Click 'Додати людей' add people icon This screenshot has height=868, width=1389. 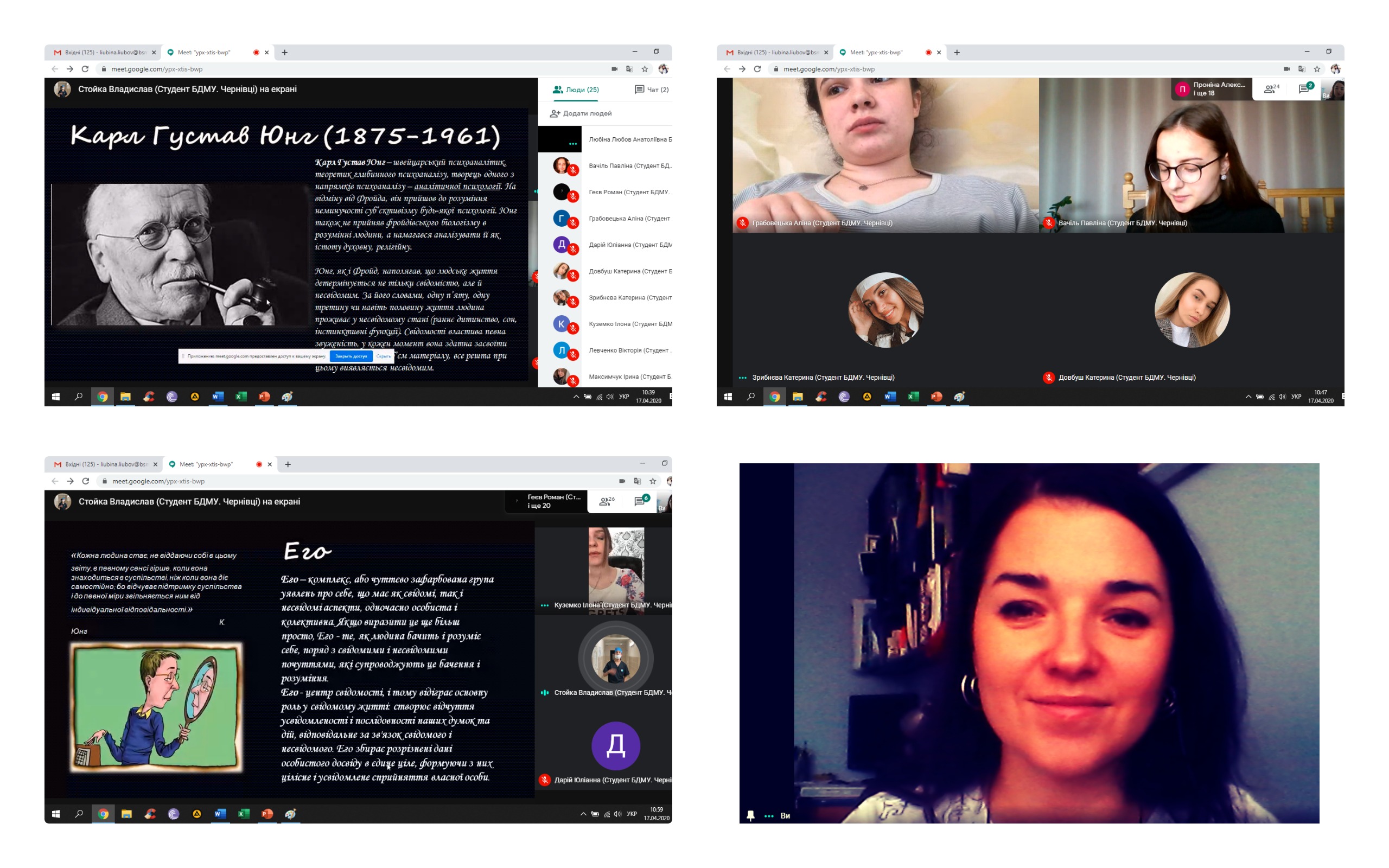[555, 113]
